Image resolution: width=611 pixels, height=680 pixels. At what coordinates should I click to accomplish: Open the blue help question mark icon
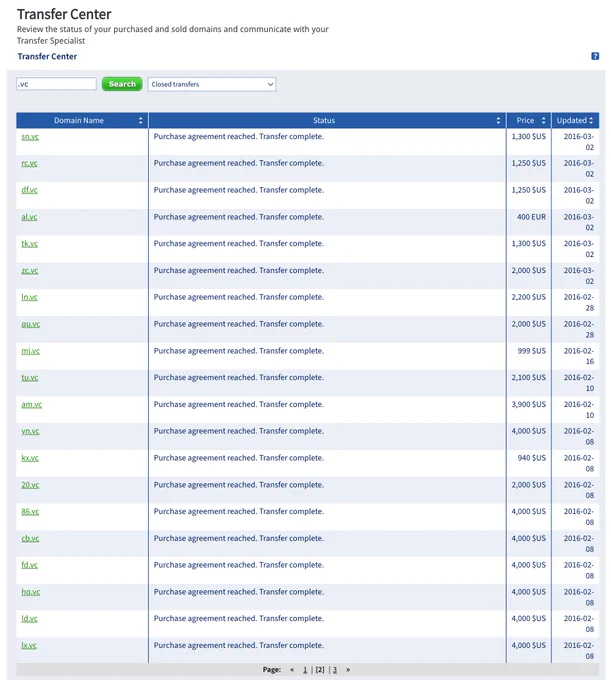click(x=595, y=56)
